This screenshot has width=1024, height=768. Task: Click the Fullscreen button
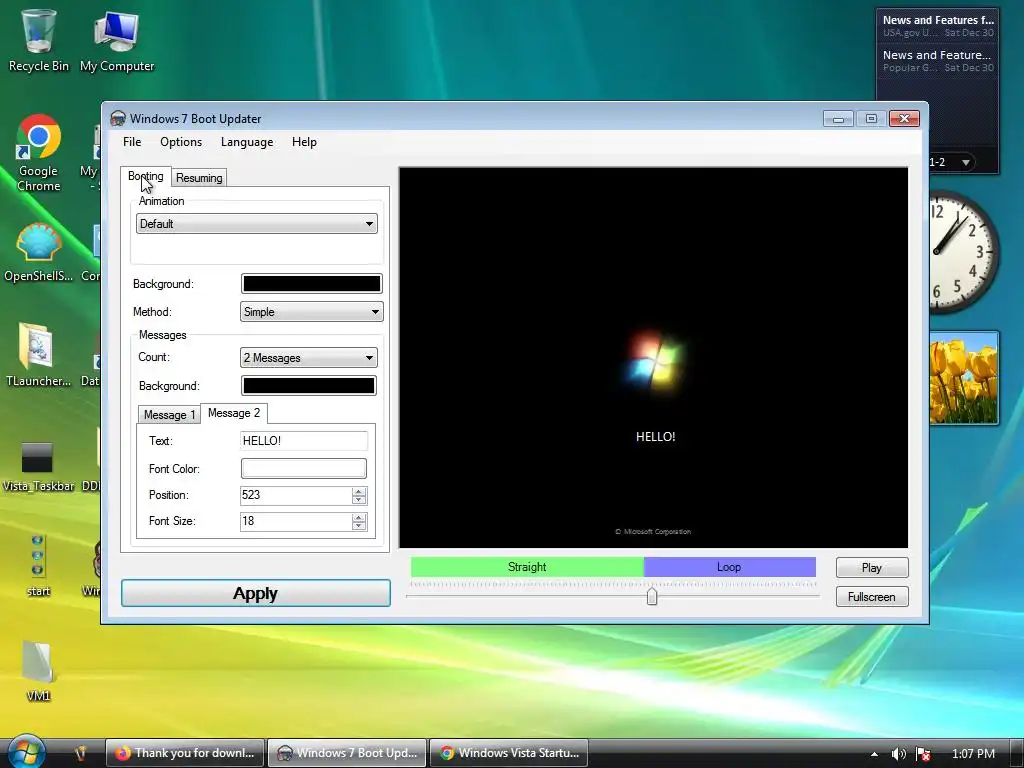click(872, 596)
